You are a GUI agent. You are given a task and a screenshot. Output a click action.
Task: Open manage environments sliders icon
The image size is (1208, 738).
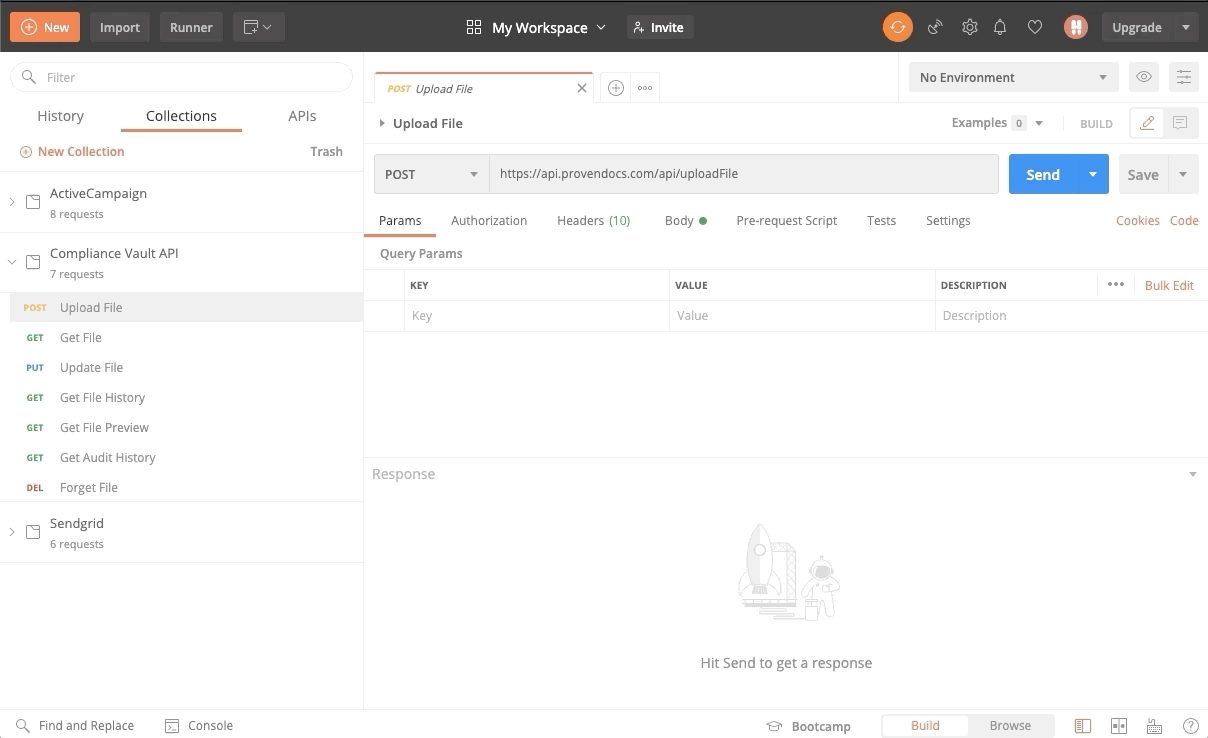[1184, 77]
